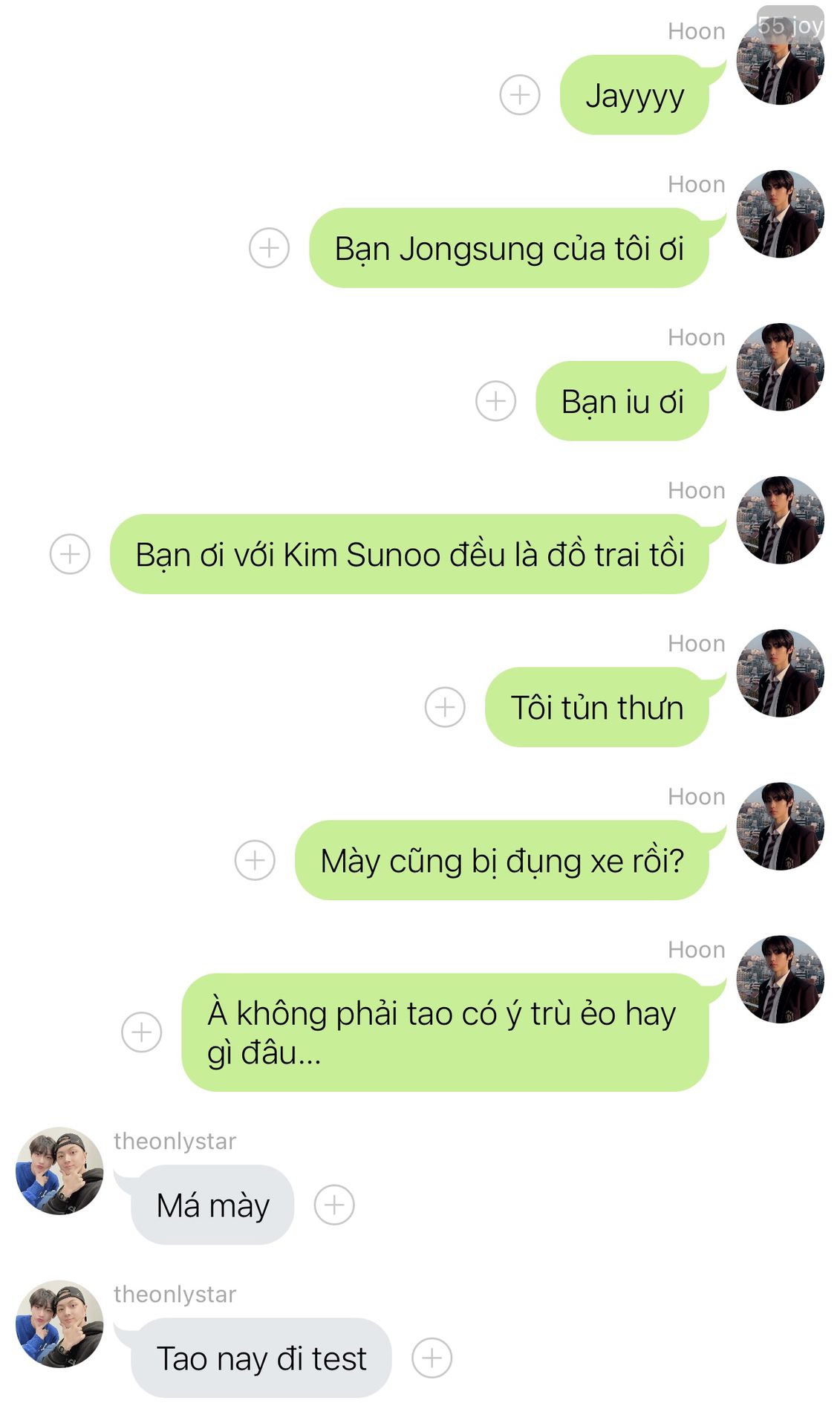Tap the '55 joy' badge on the avatar
This screenshot has width=840, height=1426.
[x=790, y=24]
